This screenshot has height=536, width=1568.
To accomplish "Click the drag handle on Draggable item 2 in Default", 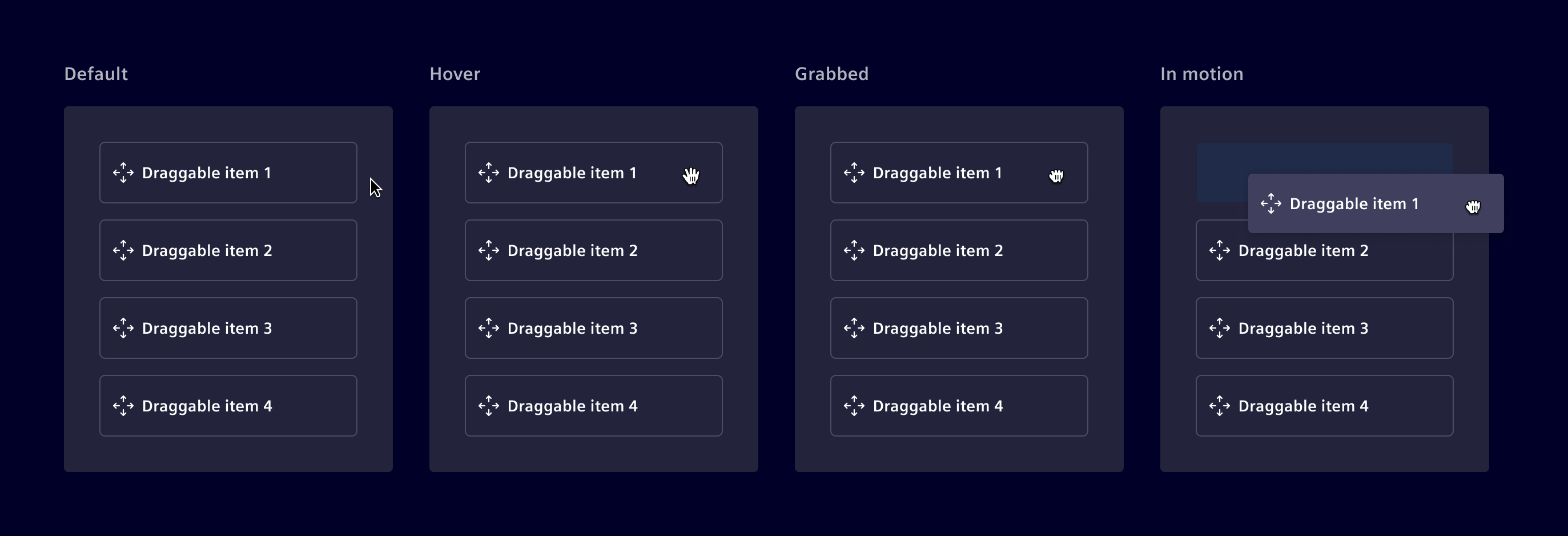I will 123,250.
